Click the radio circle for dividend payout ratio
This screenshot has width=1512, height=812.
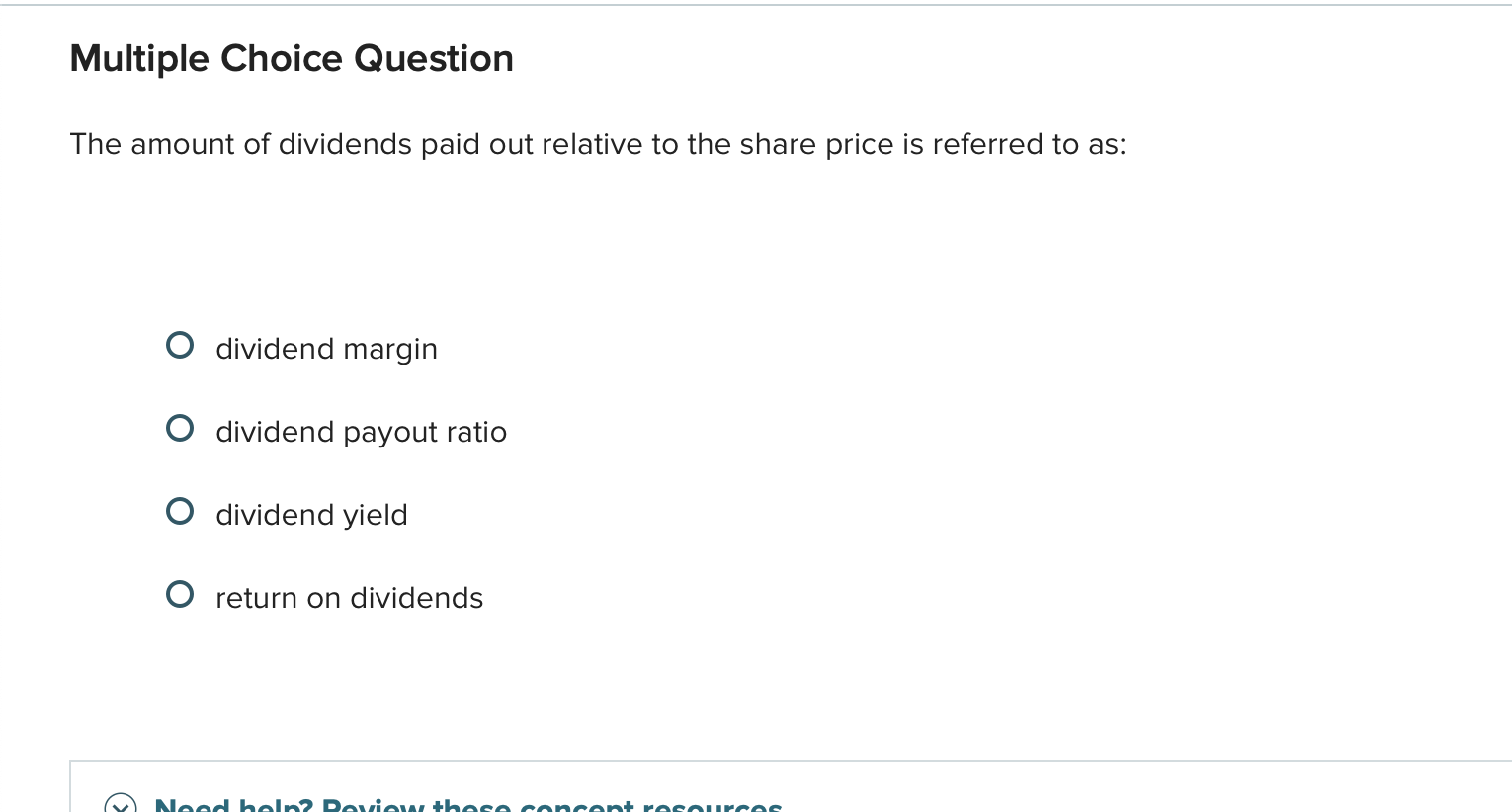180,428
